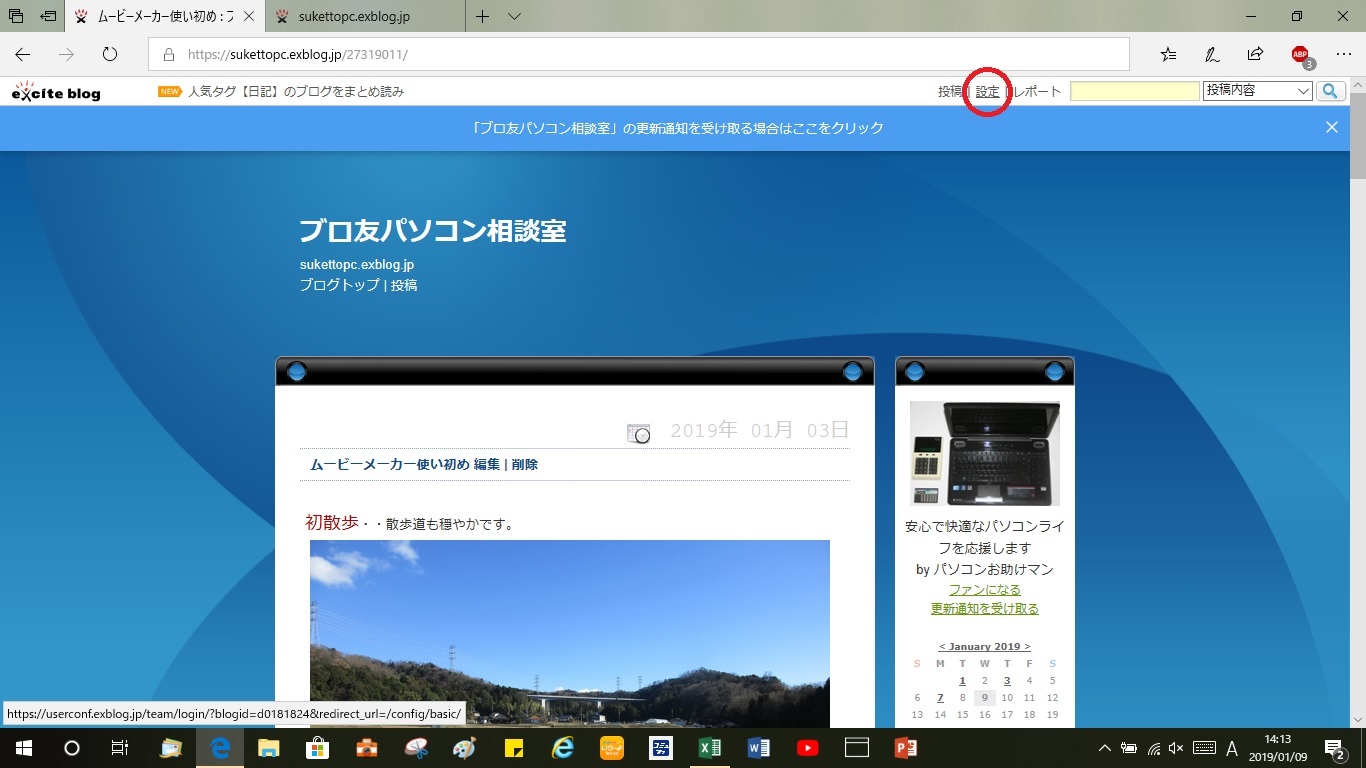Close the blue notification banner
This screenshot has height=768, width=1366.
click(x=1332, y=127)
